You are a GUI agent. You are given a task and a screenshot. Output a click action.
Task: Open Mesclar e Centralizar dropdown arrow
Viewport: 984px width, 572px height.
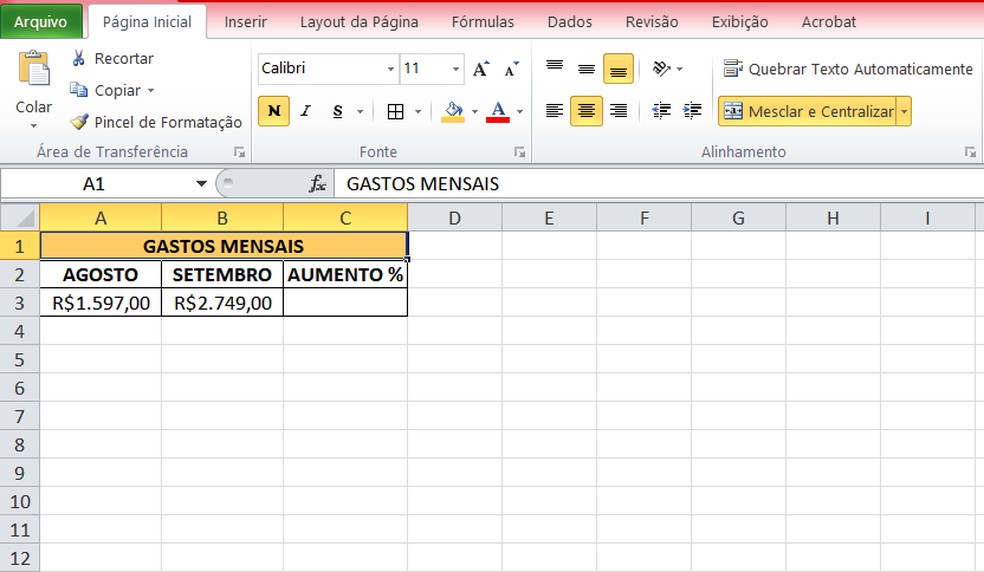pos(904,112)
